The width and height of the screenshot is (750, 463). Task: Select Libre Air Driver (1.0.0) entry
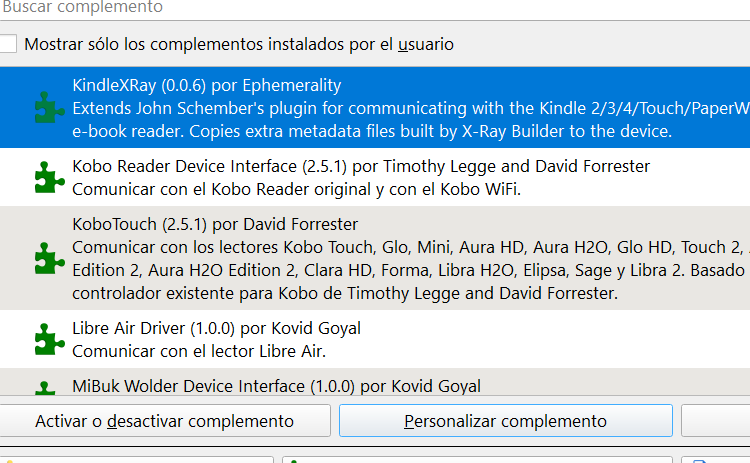click(216, 328)
